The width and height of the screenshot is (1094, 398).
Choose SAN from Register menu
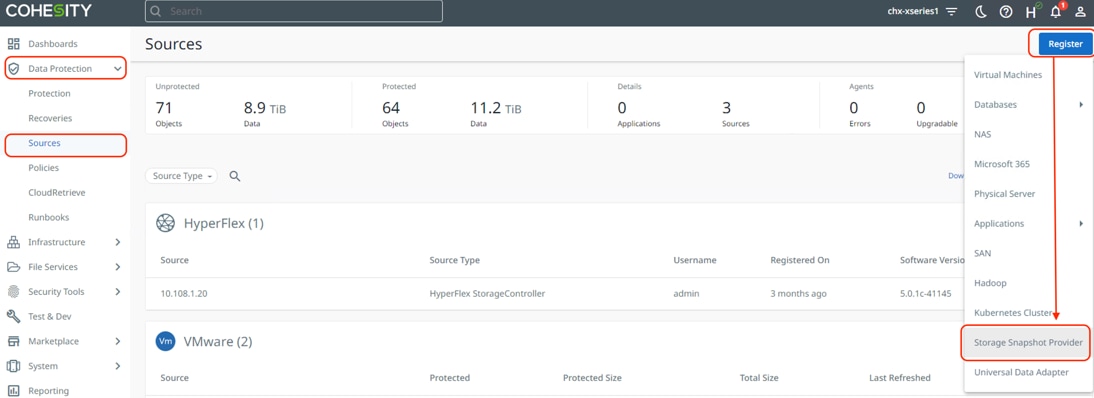coord(982,253)
